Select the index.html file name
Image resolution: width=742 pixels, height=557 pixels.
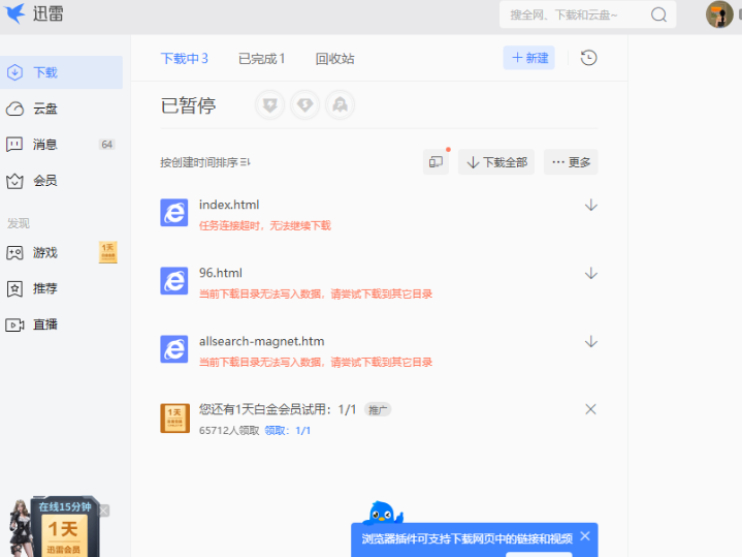pos(229,204)
